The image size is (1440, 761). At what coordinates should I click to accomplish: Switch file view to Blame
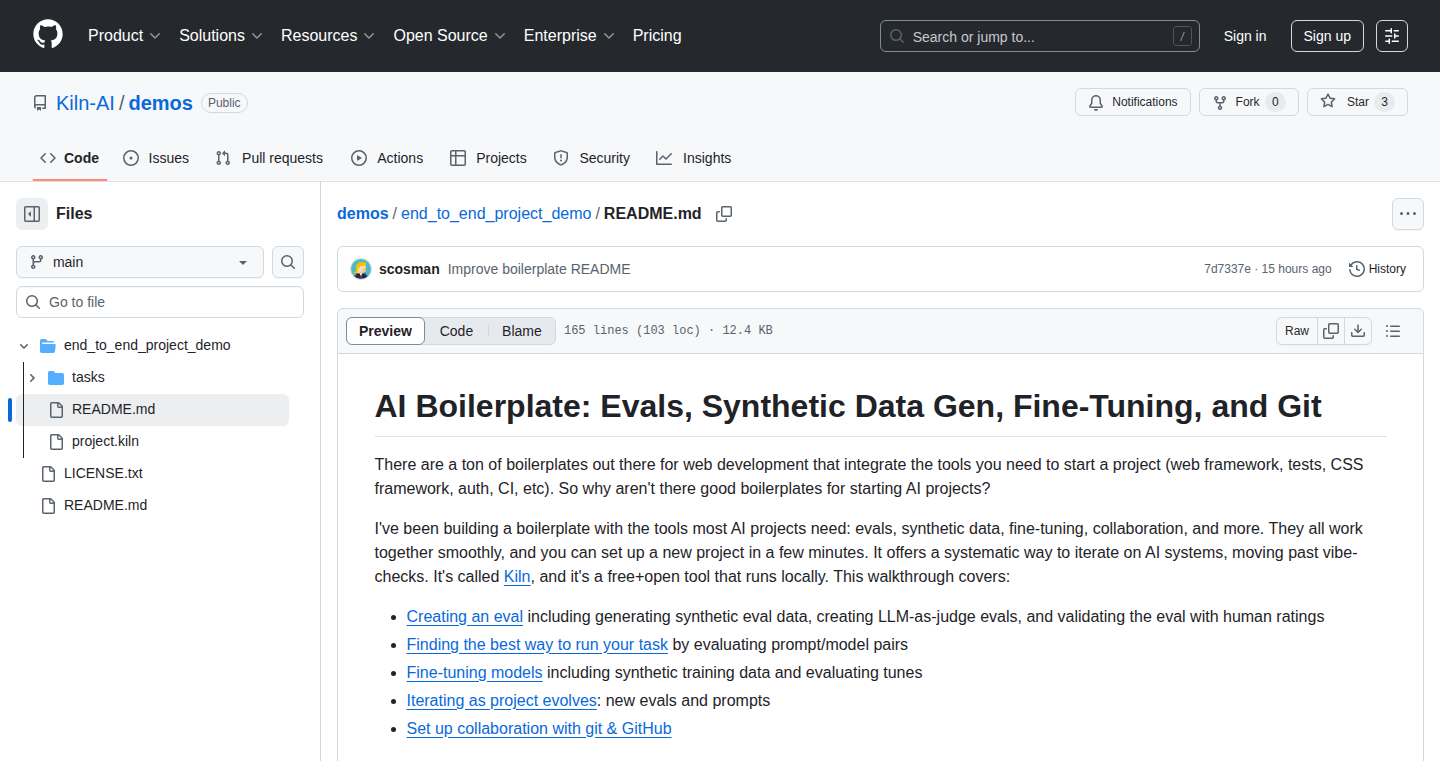(522, 331)
